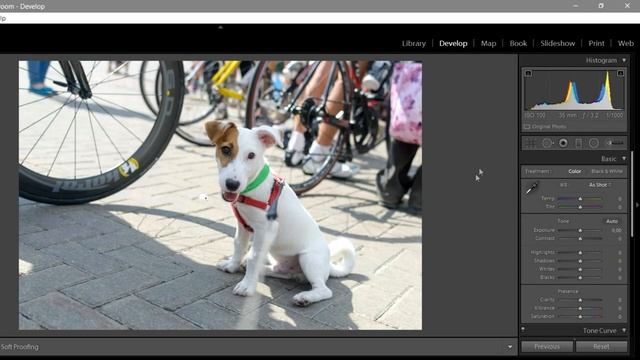
Task: Click the Temp slider handle
Action: (x=580, y=199)
